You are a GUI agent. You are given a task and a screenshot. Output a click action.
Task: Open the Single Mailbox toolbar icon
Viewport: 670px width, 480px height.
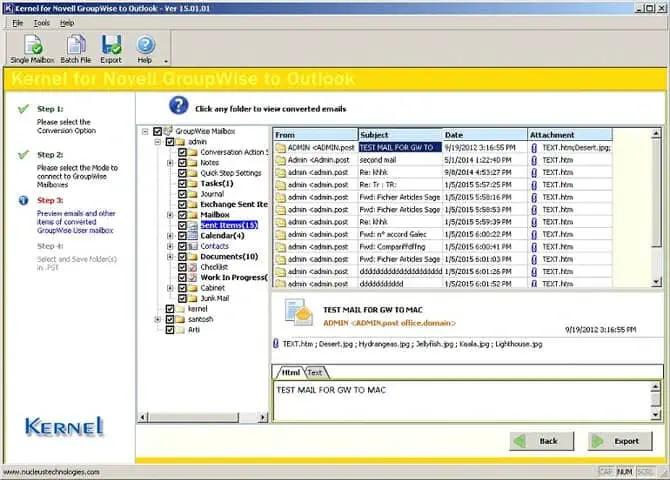(32, 44)
